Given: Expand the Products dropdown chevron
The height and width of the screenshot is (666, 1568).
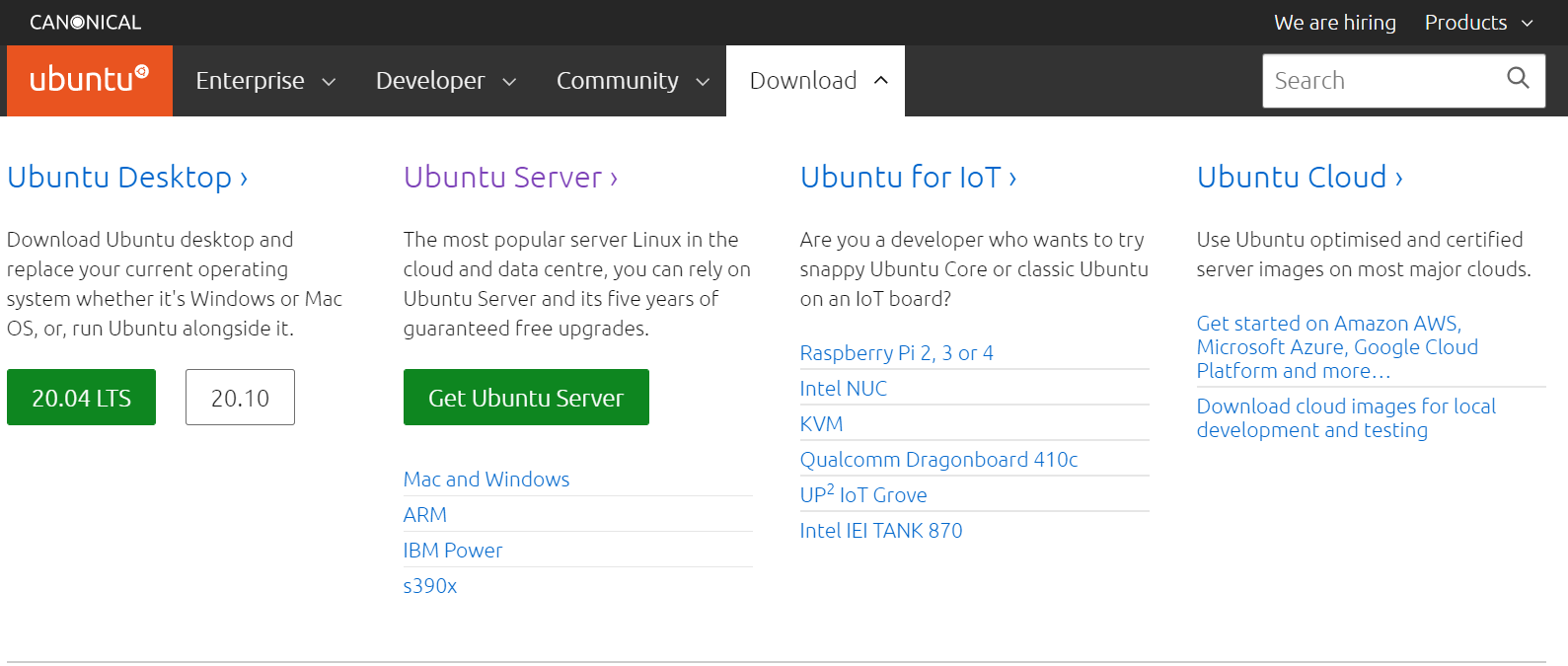Looking at the screenshot, I should tap(1528, 23).
